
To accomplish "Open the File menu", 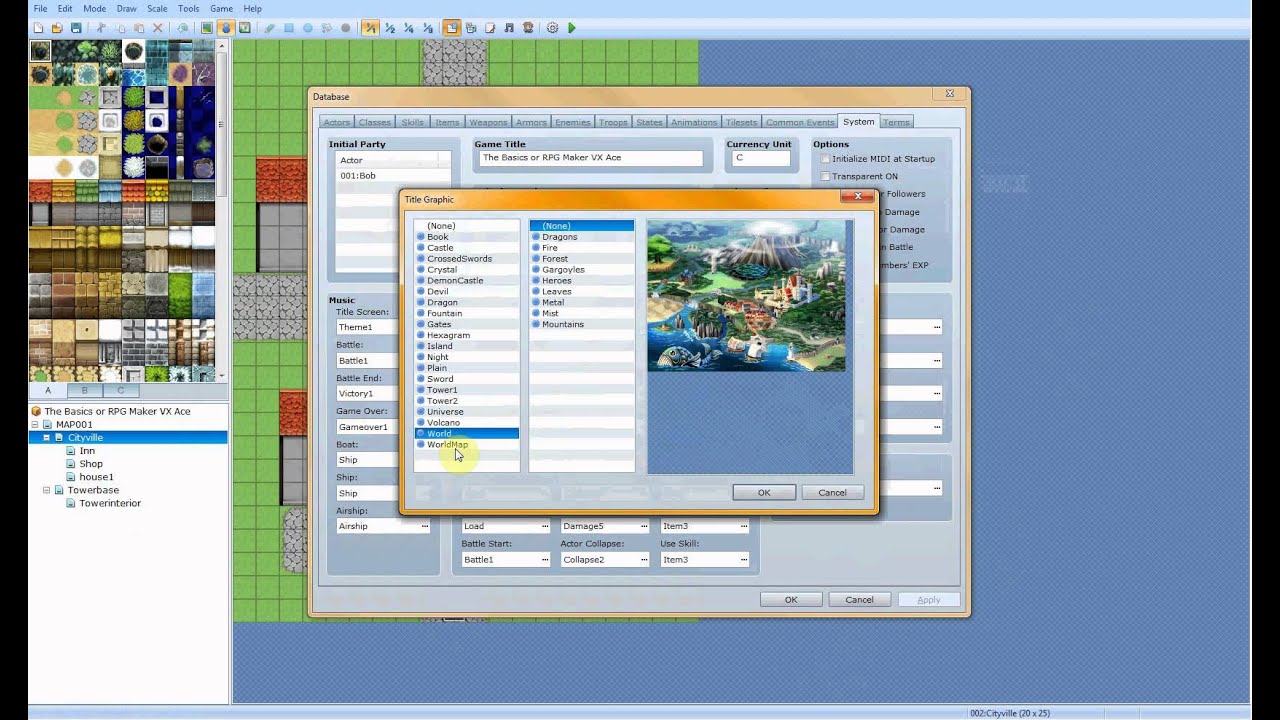I will 39,8.
